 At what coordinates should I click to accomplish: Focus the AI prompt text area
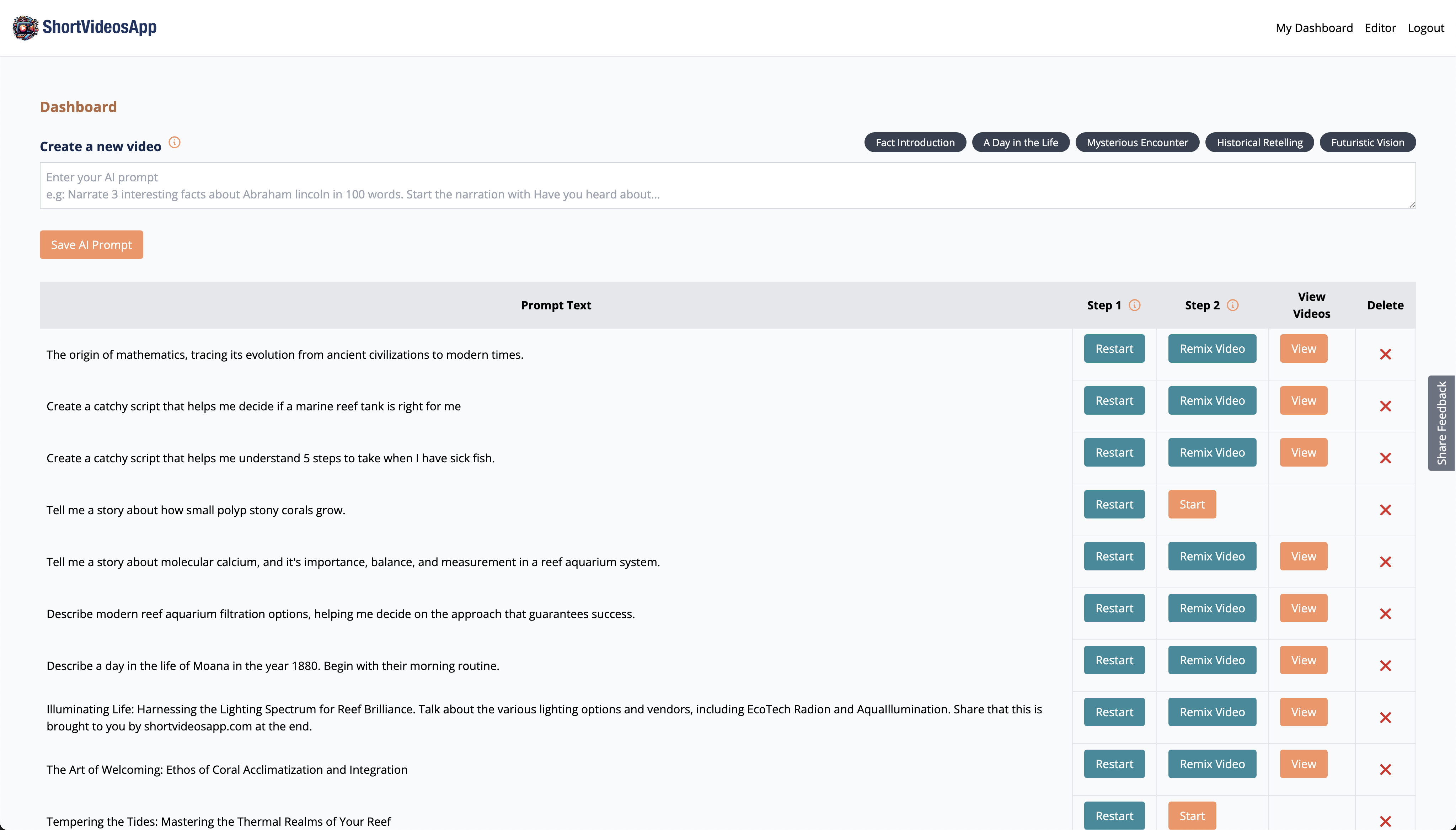click(x=727, y=186)
